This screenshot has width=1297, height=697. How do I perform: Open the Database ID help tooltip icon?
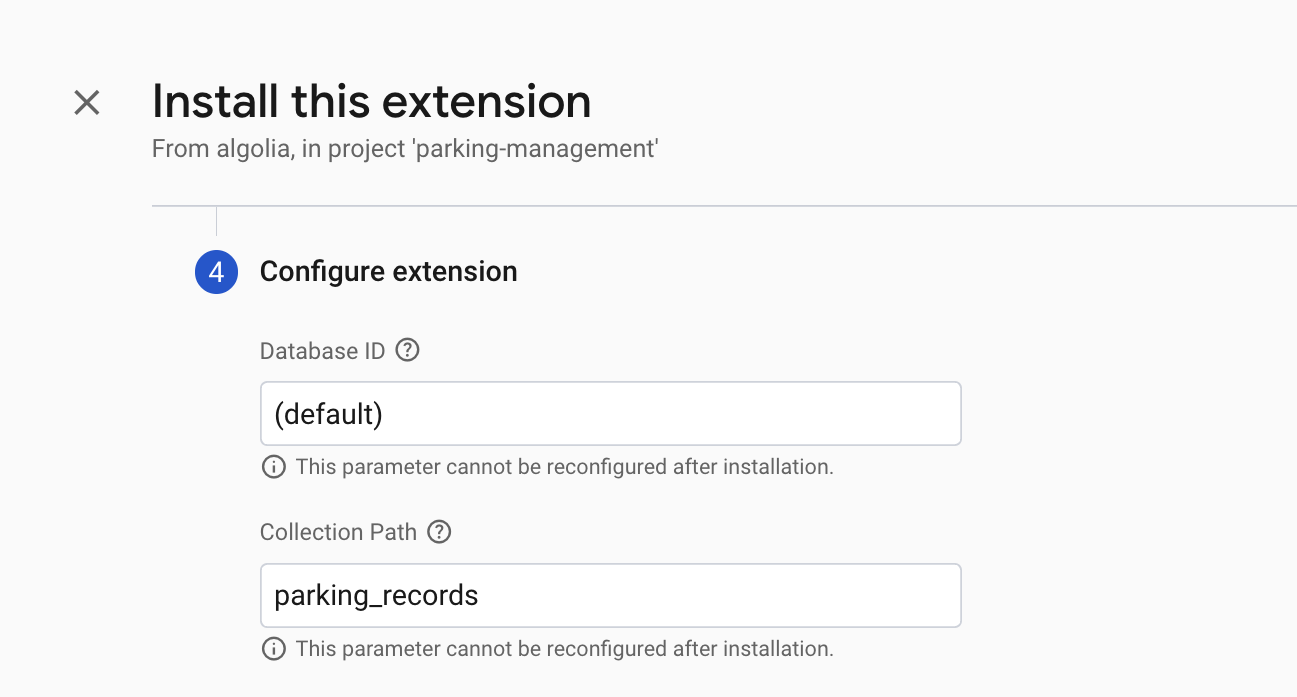point(407,351)
